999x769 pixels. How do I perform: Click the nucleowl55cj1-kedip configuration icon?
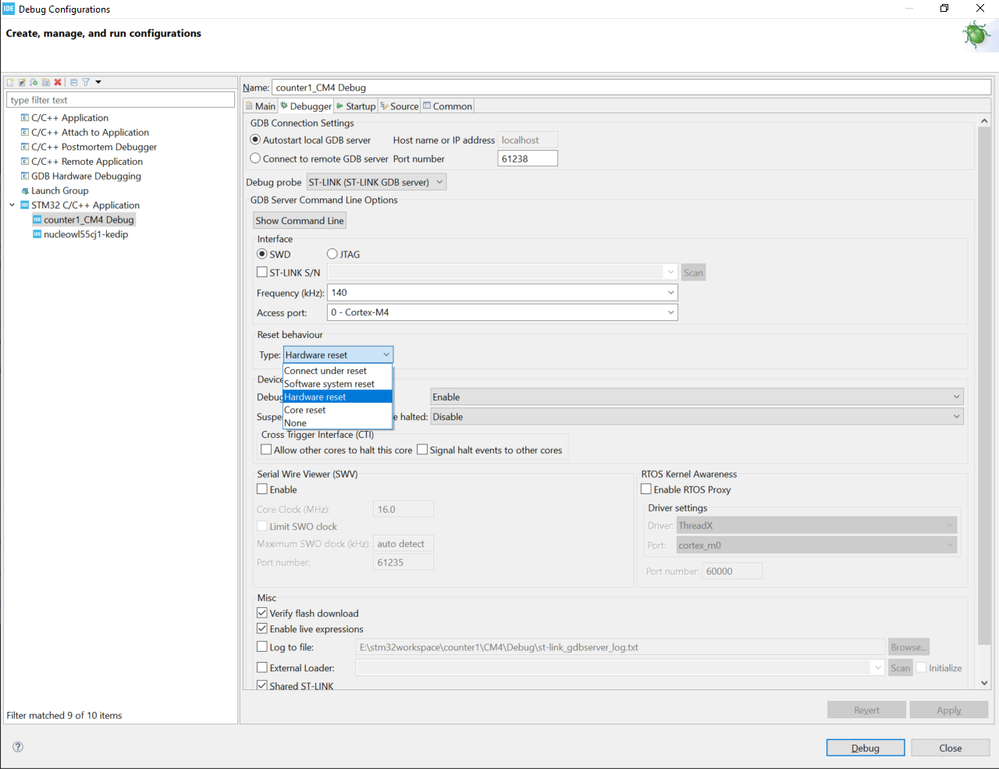pos(37,234)
